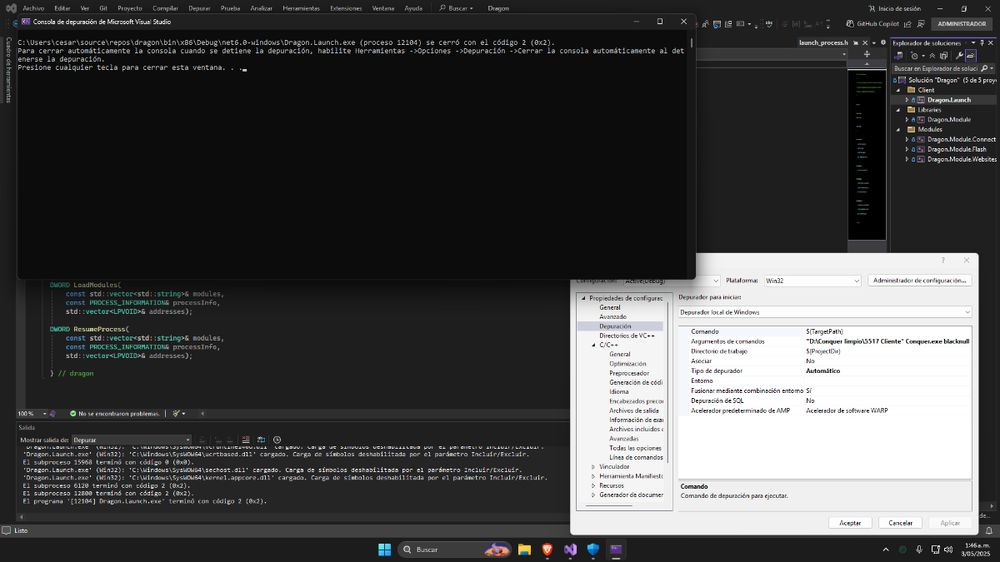Click the pending changes filter clock icon
Screen dimensions: 1000x562
(912, 56)
